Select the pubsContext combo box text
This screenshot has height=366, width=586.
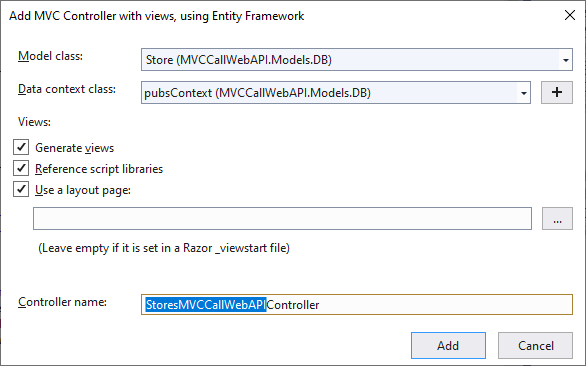pyautogui.click(x=257, y=93)
